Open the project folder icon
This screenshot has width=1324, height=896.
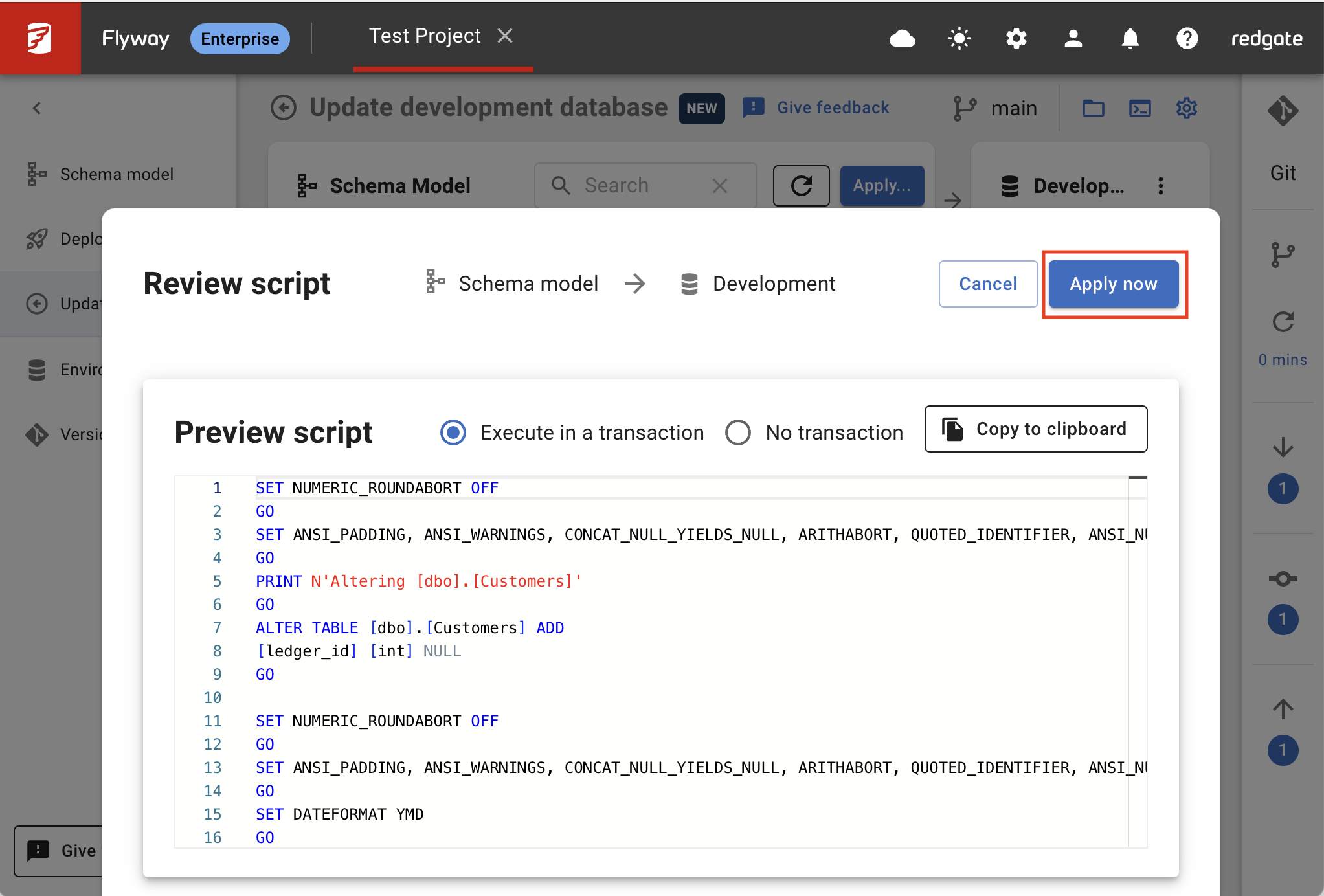(1093, 108)
